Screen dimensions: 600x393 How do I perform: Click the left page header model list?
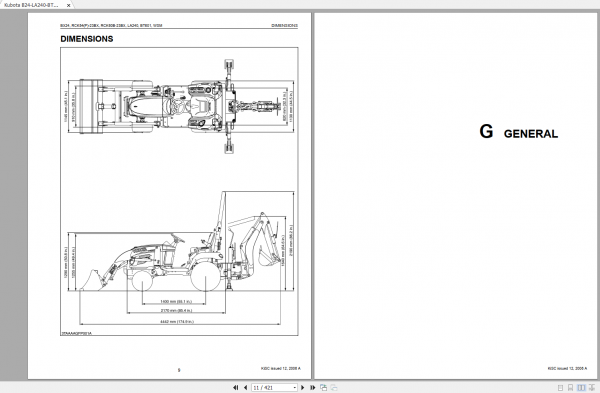click(x=111, y=25)
